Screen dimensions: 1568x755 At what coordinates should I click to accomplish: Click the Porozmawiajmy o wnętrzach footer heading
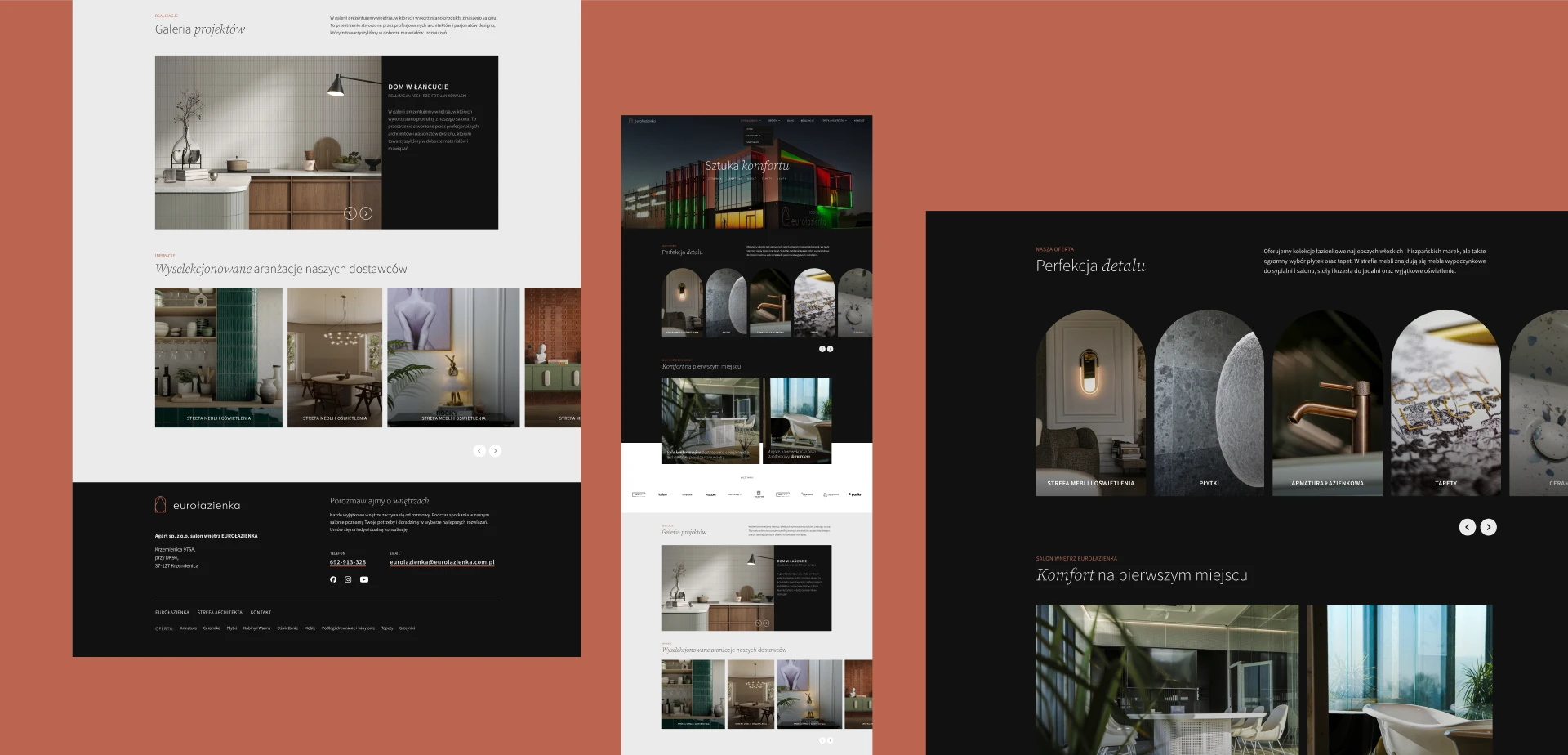379,501
